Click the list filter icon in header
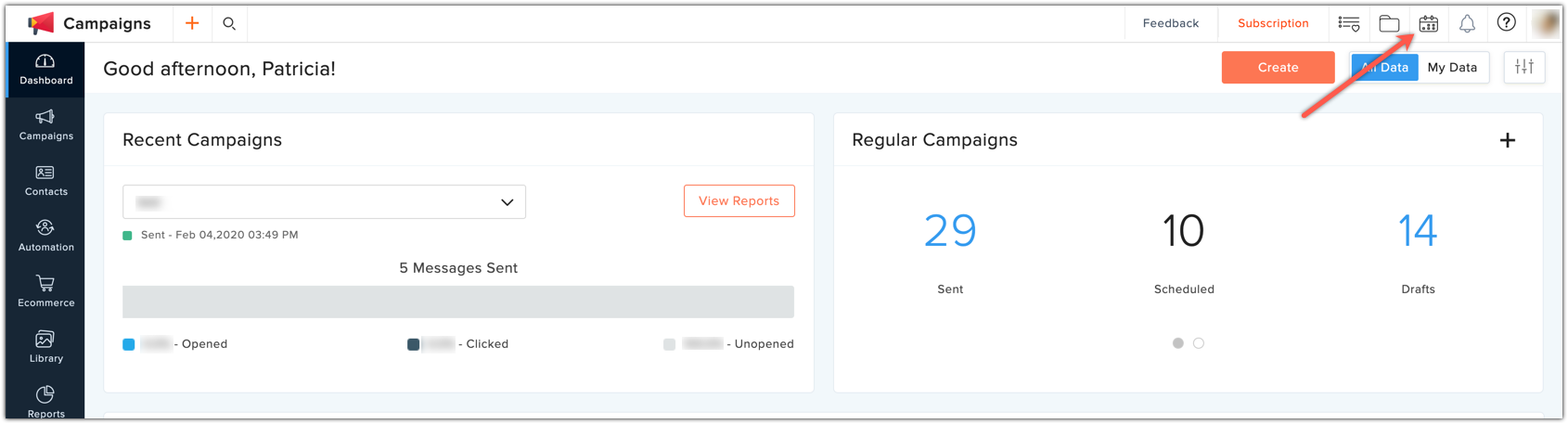The width and height of the screenshot is (1568, 424). coord(1349,23)
